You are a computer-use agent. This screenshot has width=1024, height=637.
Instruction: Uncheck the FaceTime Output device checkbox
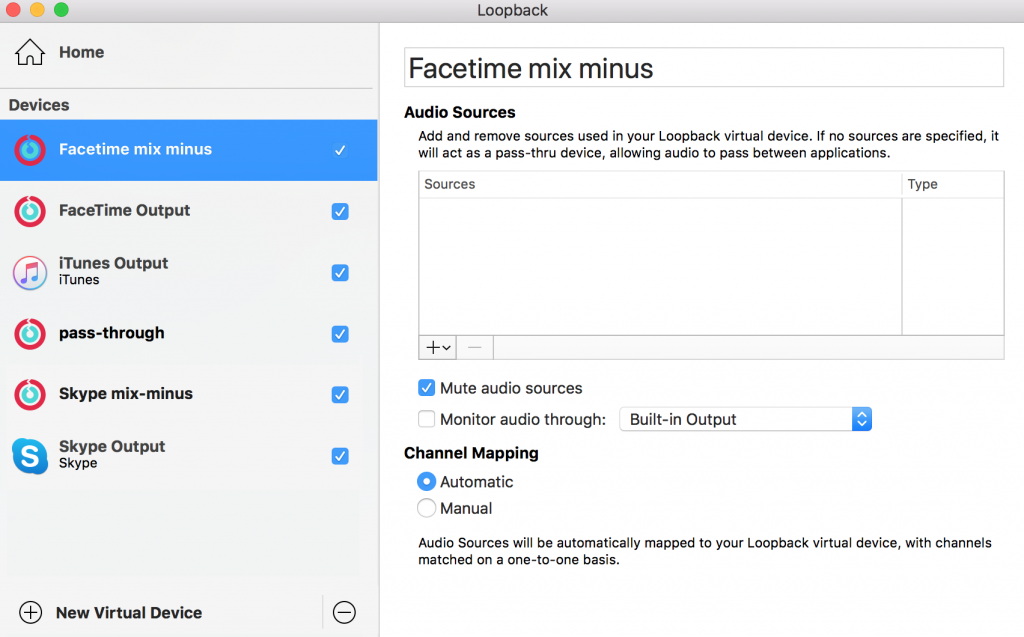(x=340, y=212)
